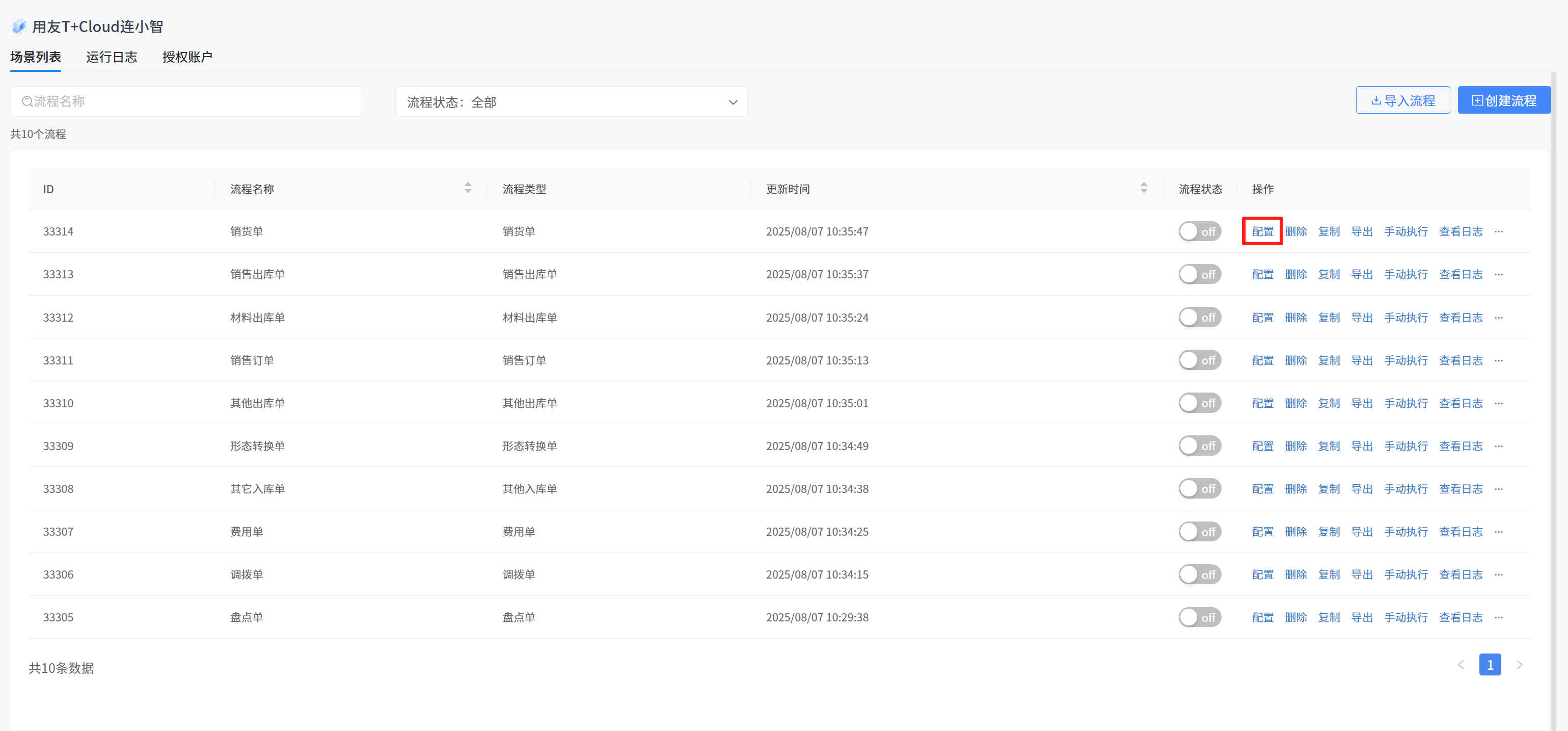Enable the 销售出库单 flow switch
The width and height of the screenshot is (1568, 731).
(x=1200, y=274)
